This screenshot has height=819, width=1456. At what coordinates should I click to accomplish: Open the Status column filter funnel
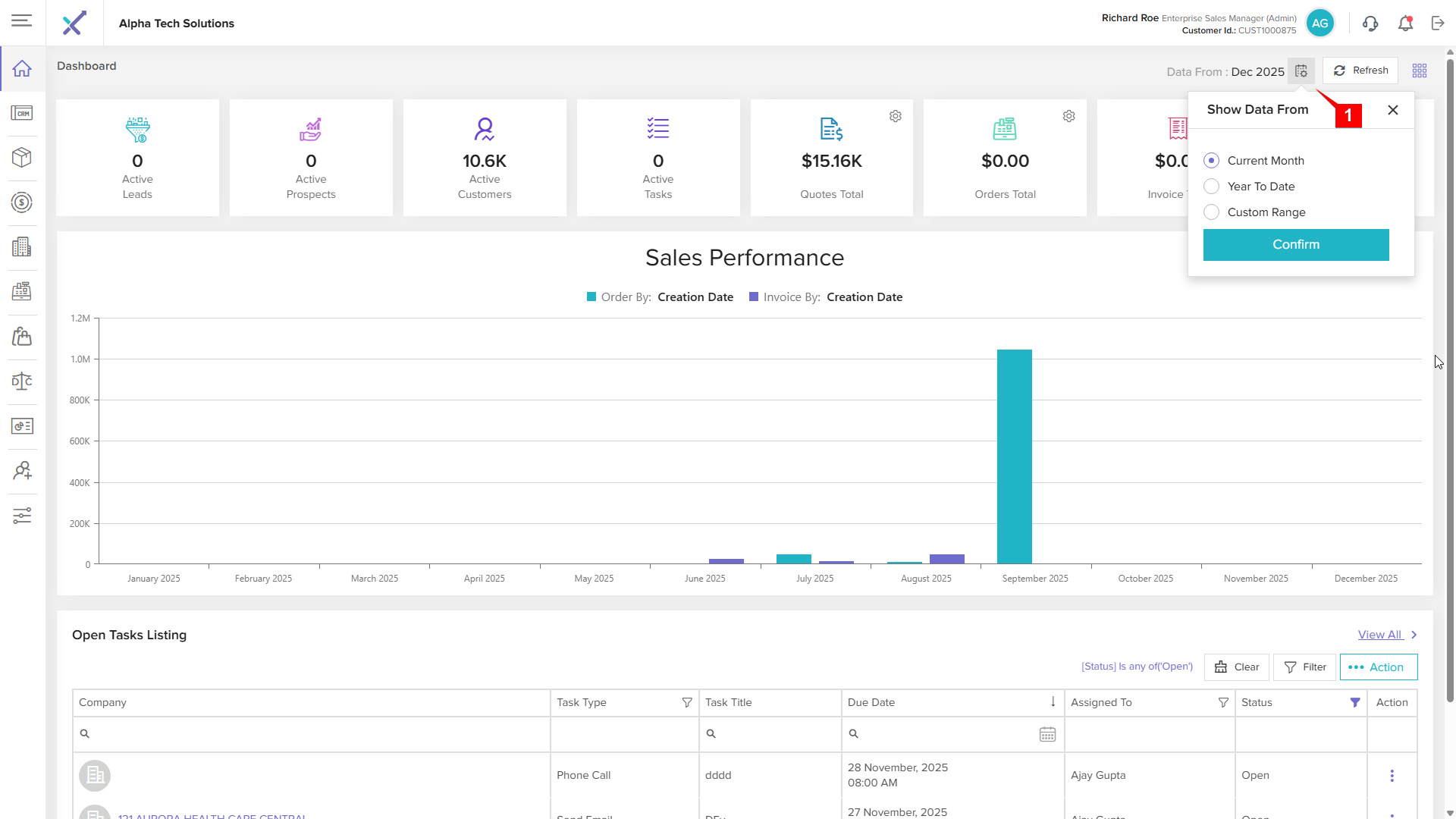(1355, 703)
